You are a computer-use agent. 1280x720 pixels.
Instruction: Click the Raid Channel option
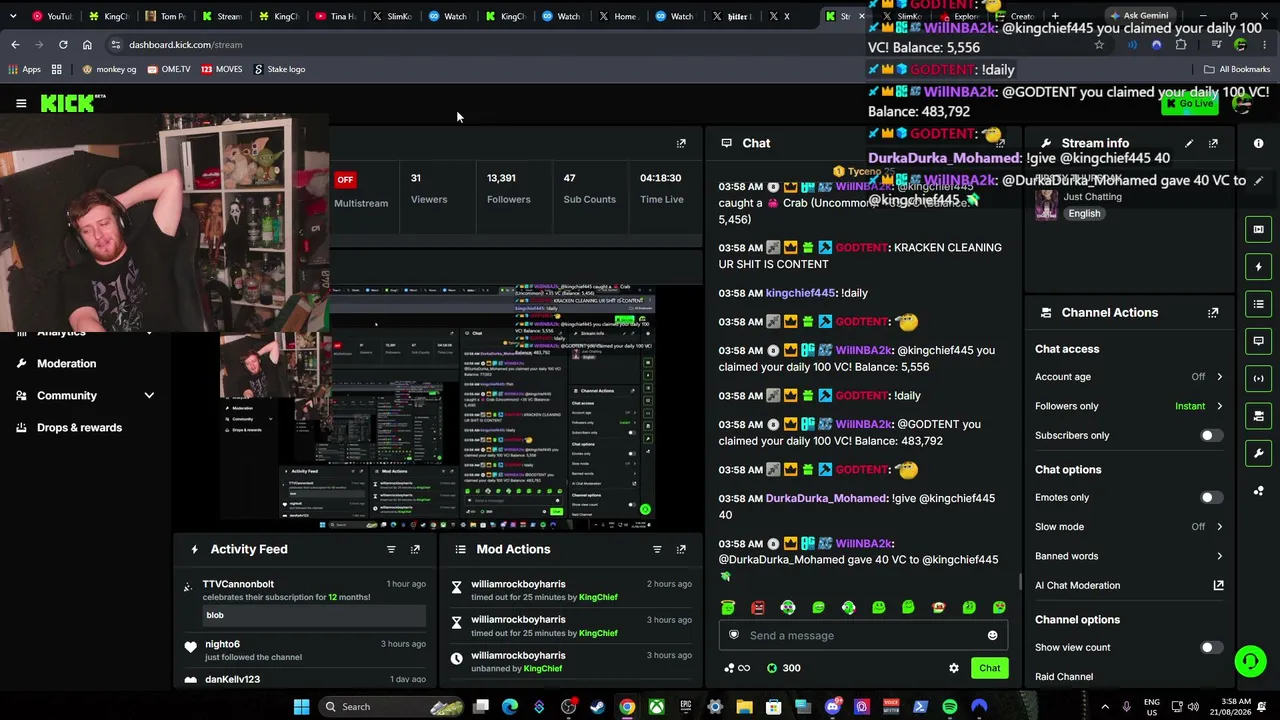[x=1064, y=677]
